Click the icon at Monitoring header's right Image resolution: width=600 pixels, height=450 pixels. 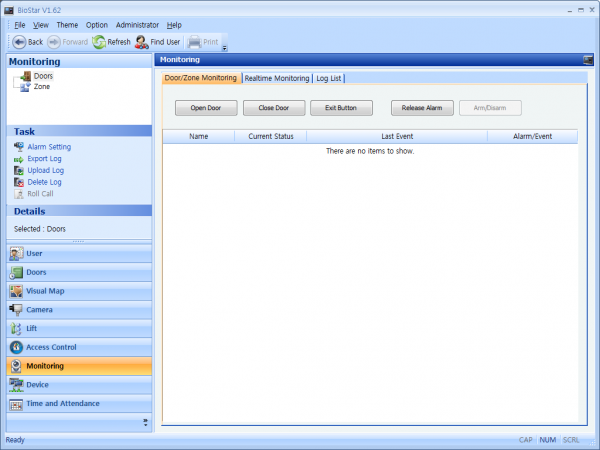[588, 61]
